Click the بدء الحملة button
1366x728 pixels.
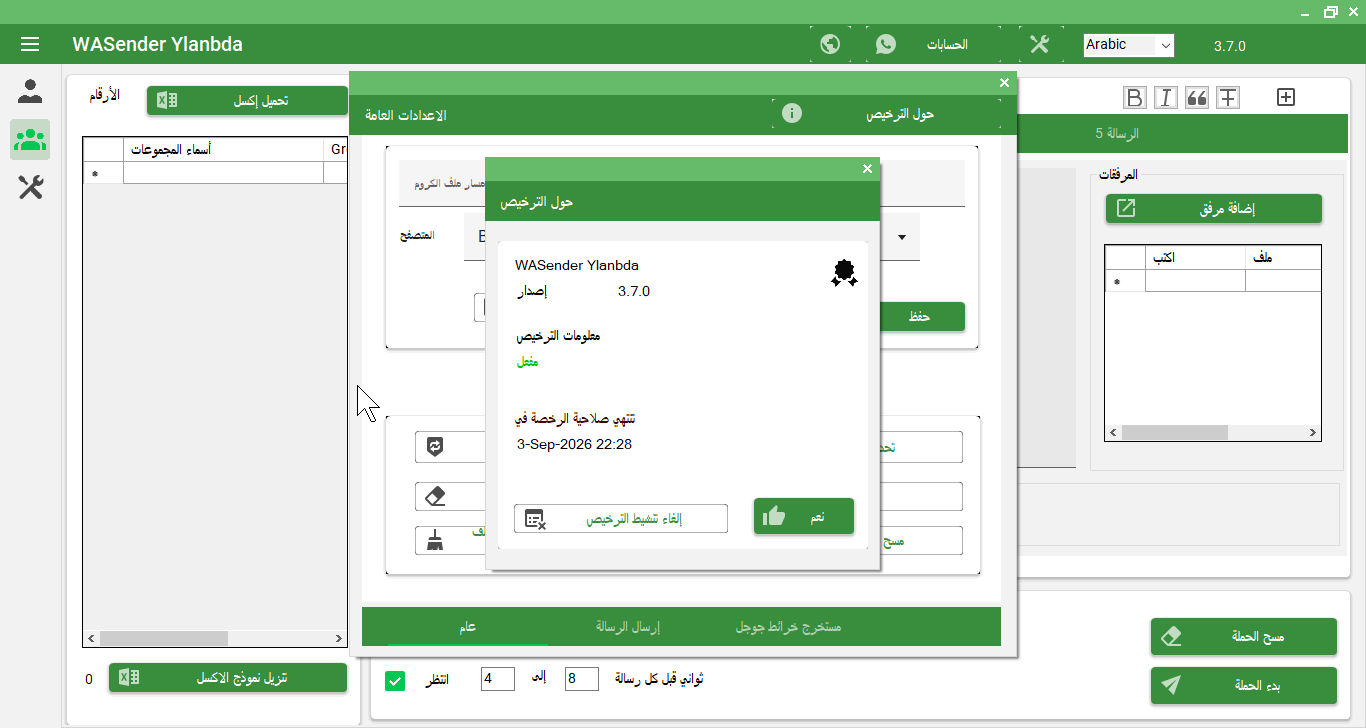coord(1243,685)
